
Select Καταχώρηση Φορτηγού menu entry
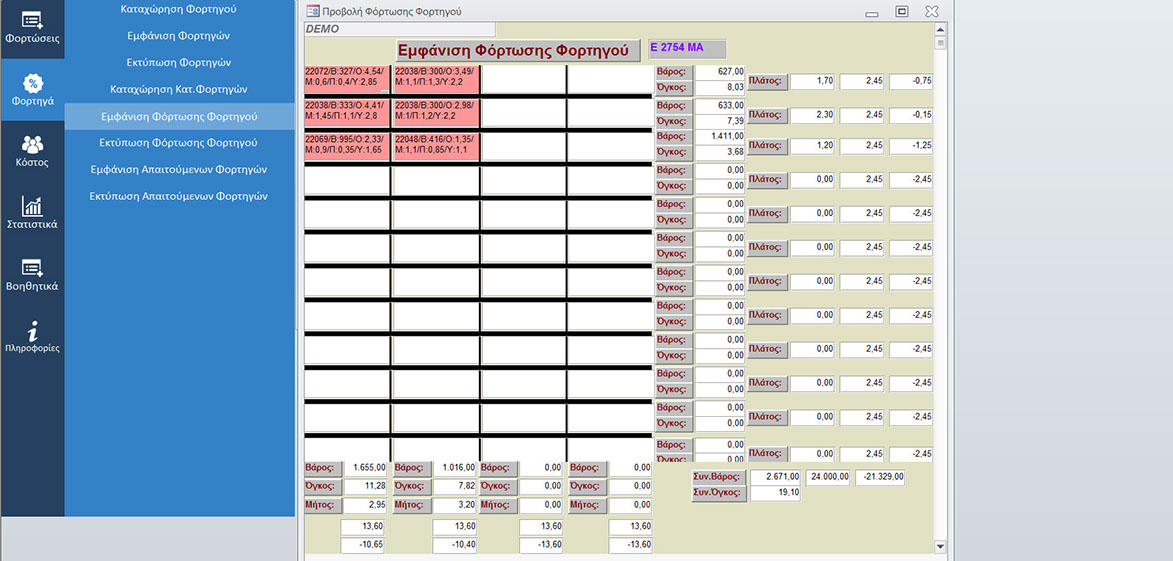click(178, 8)
